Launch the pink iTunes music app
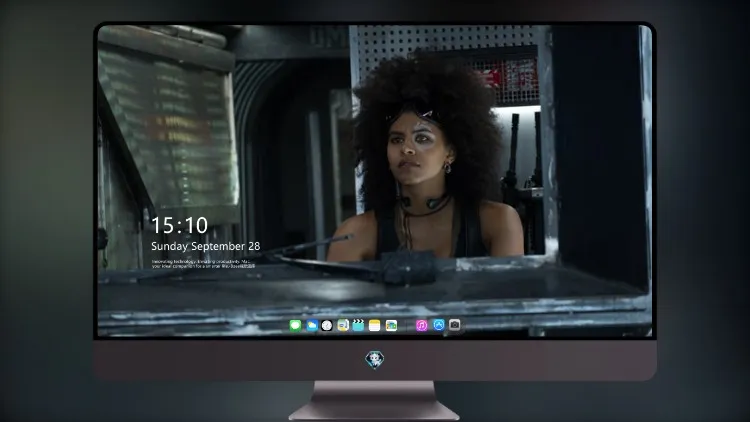This screenshot has width=750, height=422. pyautogui.click(x=421, y=325)
